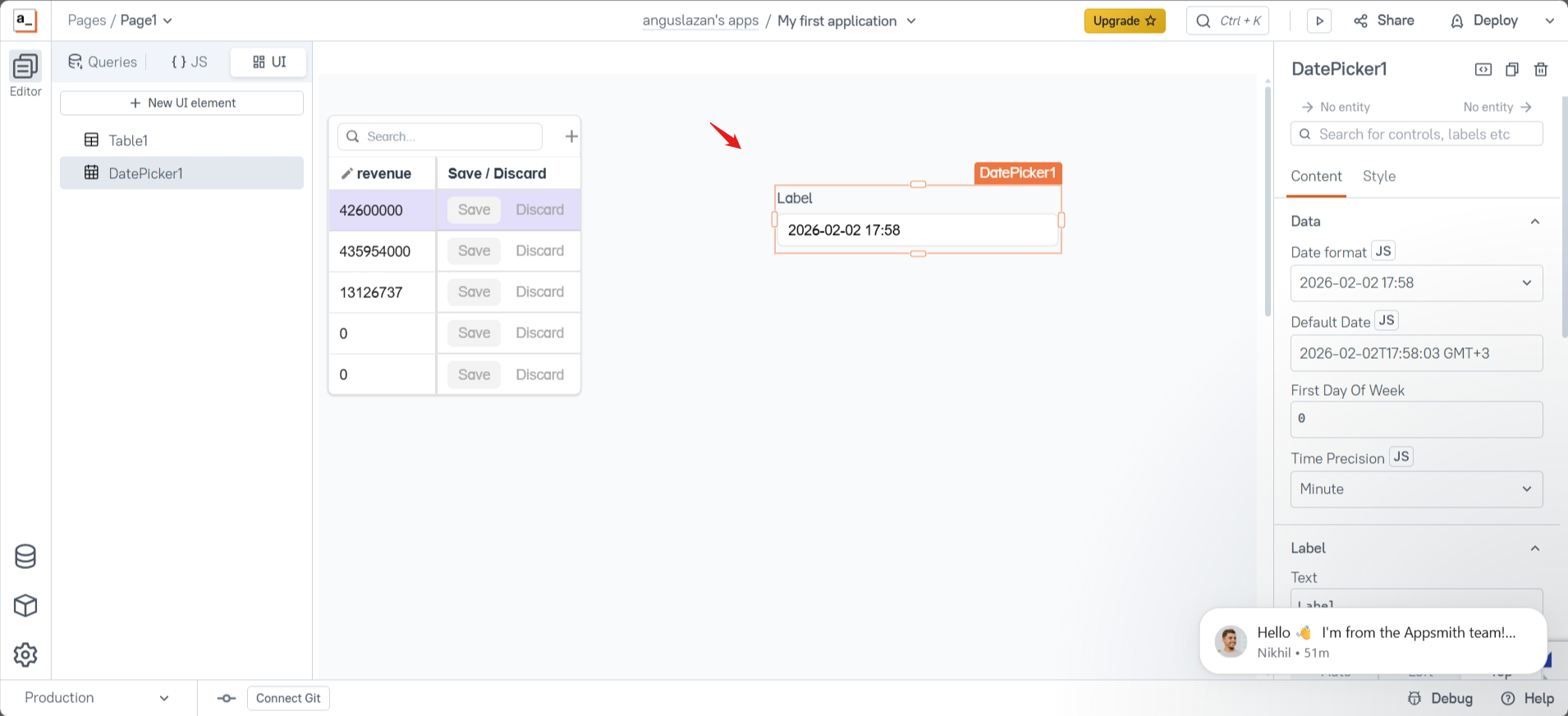Click the add row plus icon in table

point(571,136)
